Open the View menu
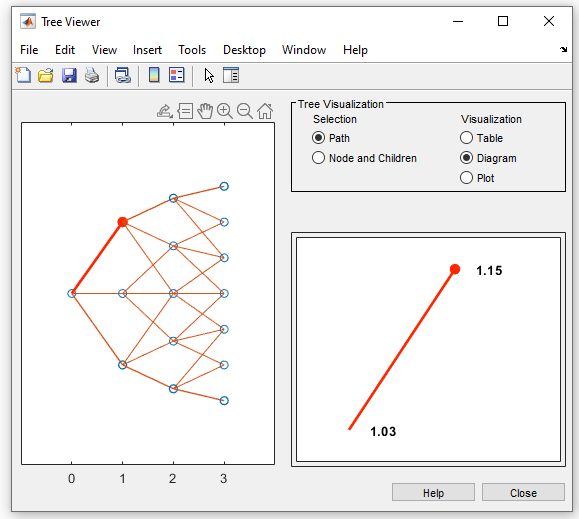The image size is (579, 519). point(105,50)
